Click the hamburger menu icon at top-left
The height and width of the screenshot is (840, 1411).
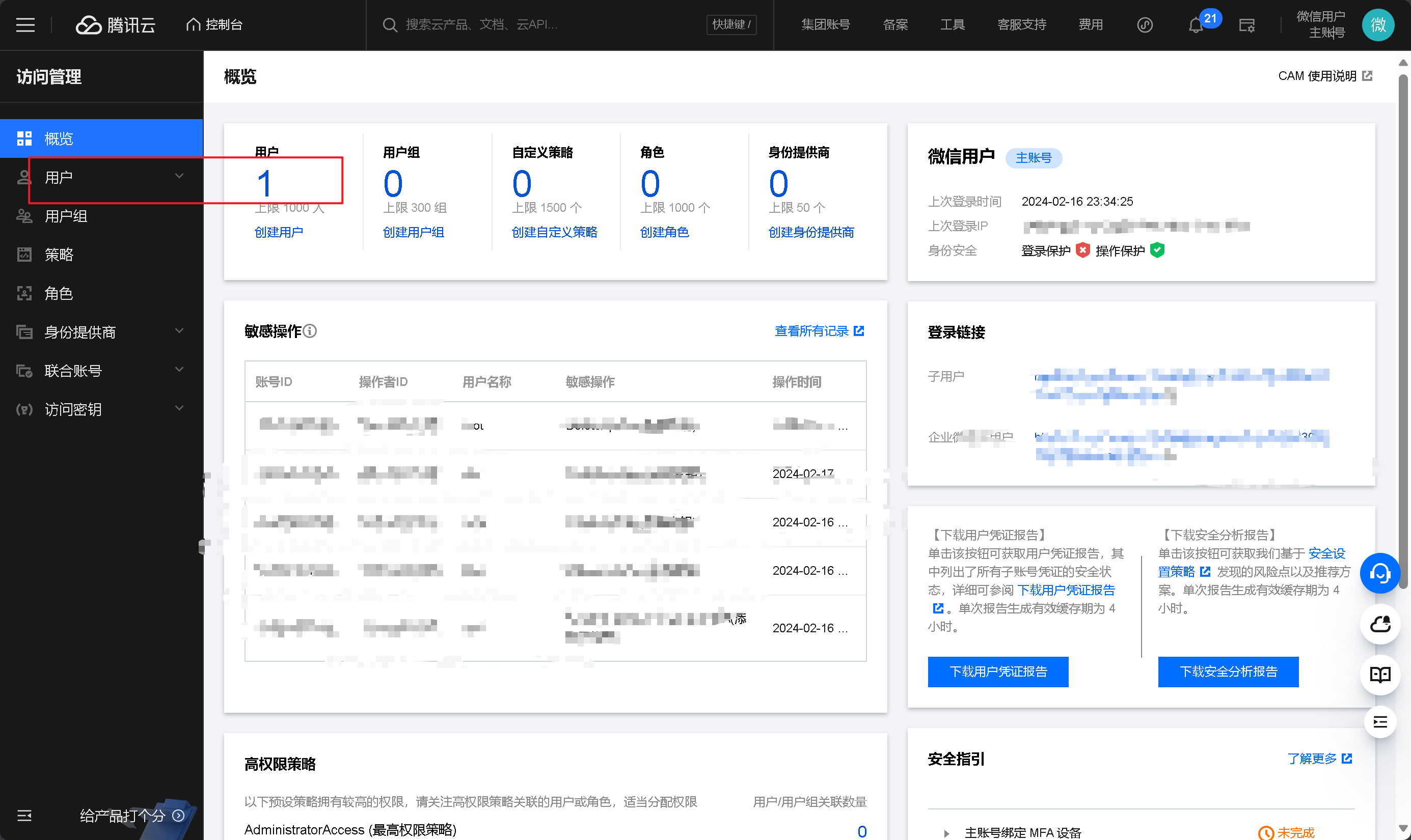(25, 25)
